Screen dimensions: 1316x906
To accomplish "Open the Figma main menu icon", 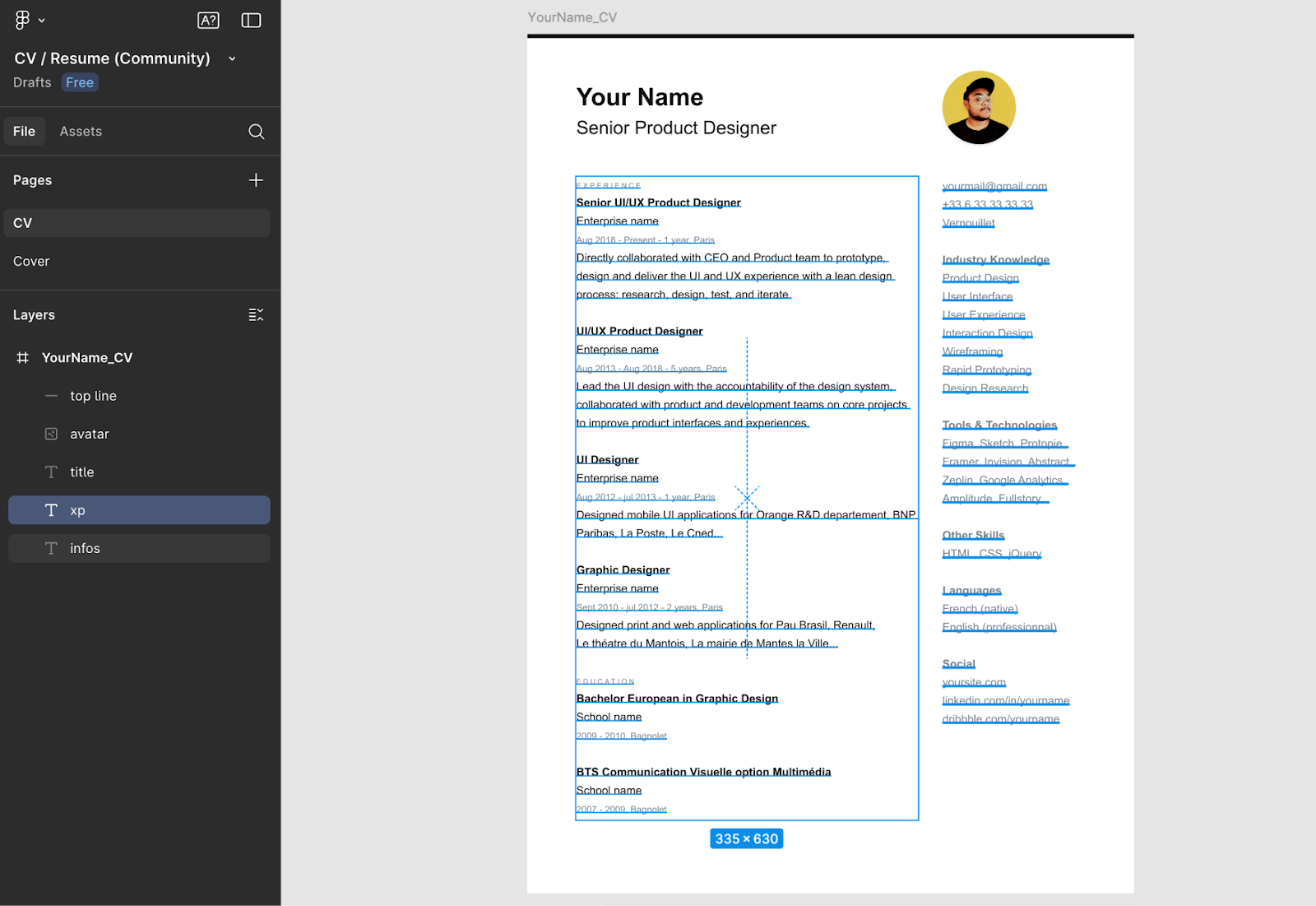I will 22,20.
